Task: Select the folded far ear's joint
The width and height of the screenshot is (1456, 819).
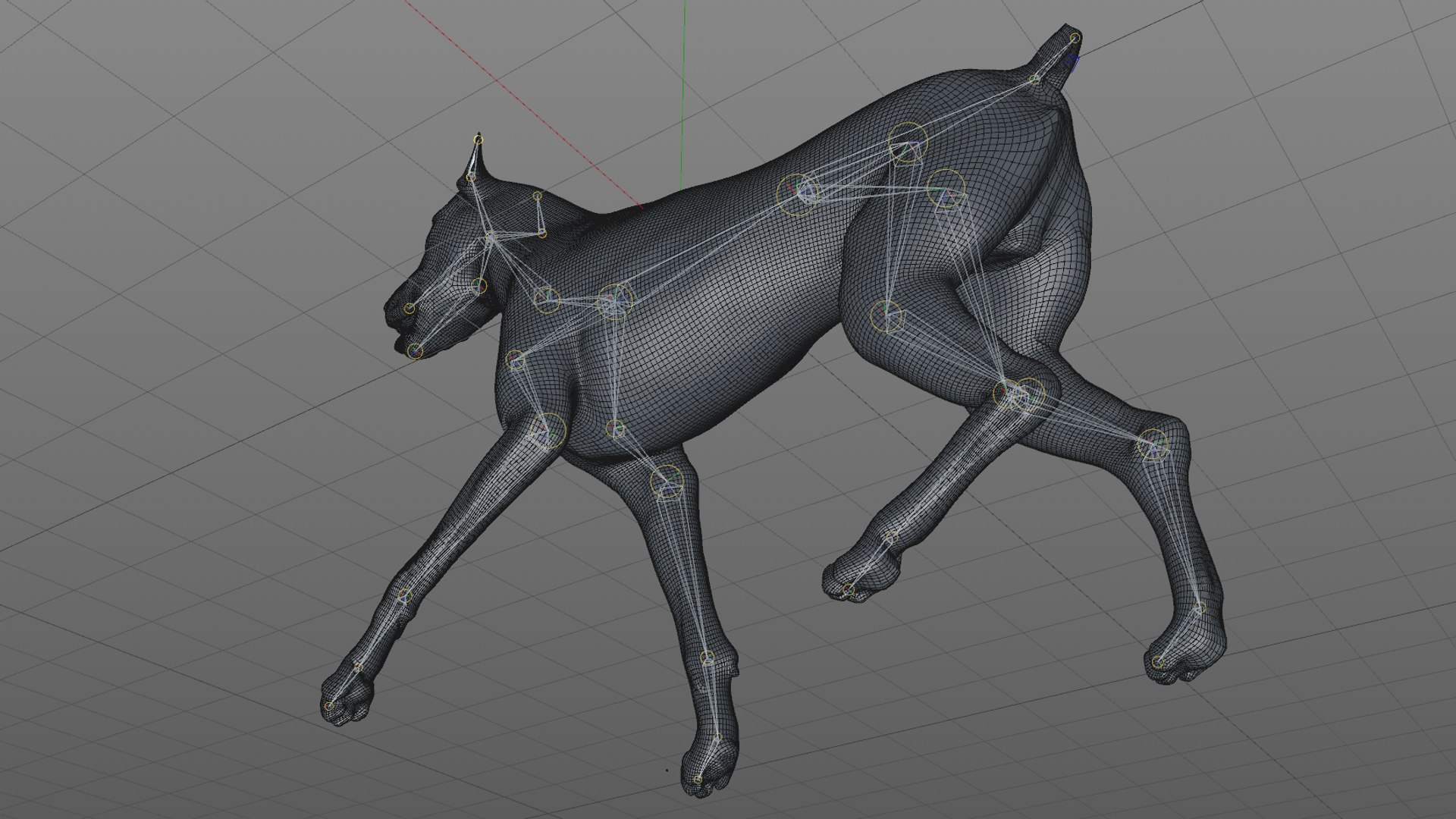Action: (538, 196)
